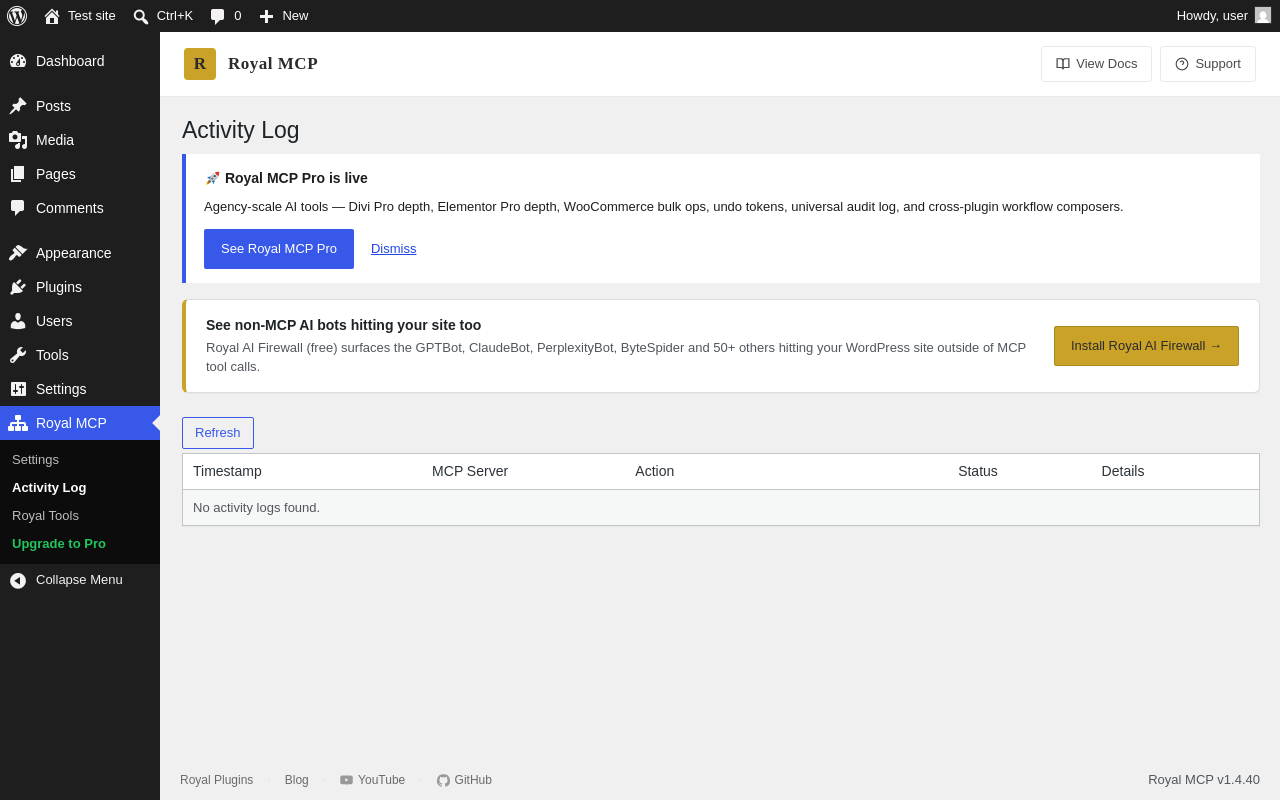Open the YouTube footer link text
Image resolution: width=1280 pixels, height=800 pixels.
(x=381, y=780)
